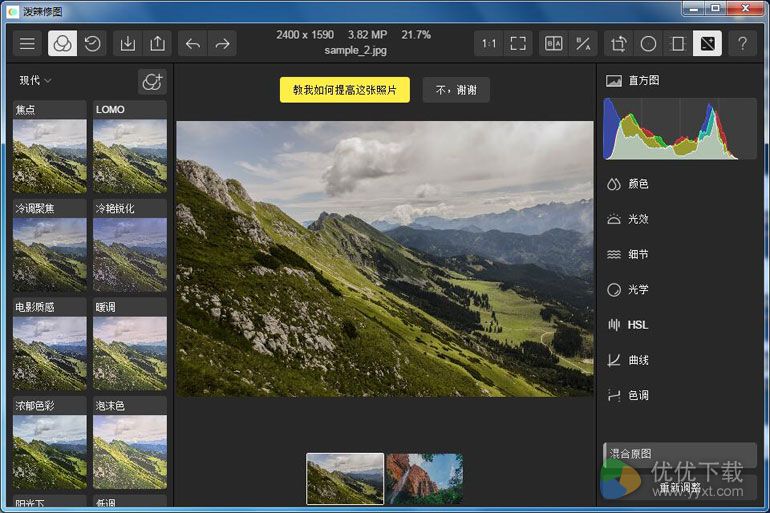Apply the 泡沫色 preset
The width and height of the screenshot is (770, 513).
pos(130,443)
